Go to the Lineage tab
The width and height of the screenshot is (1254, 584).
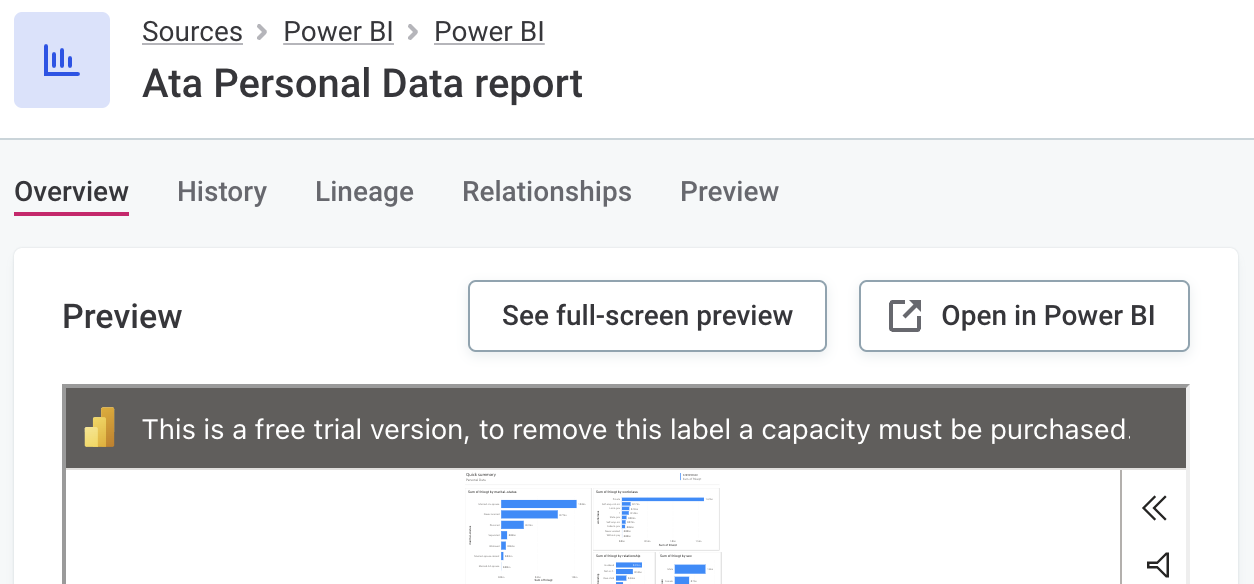(x=364, y=192)
